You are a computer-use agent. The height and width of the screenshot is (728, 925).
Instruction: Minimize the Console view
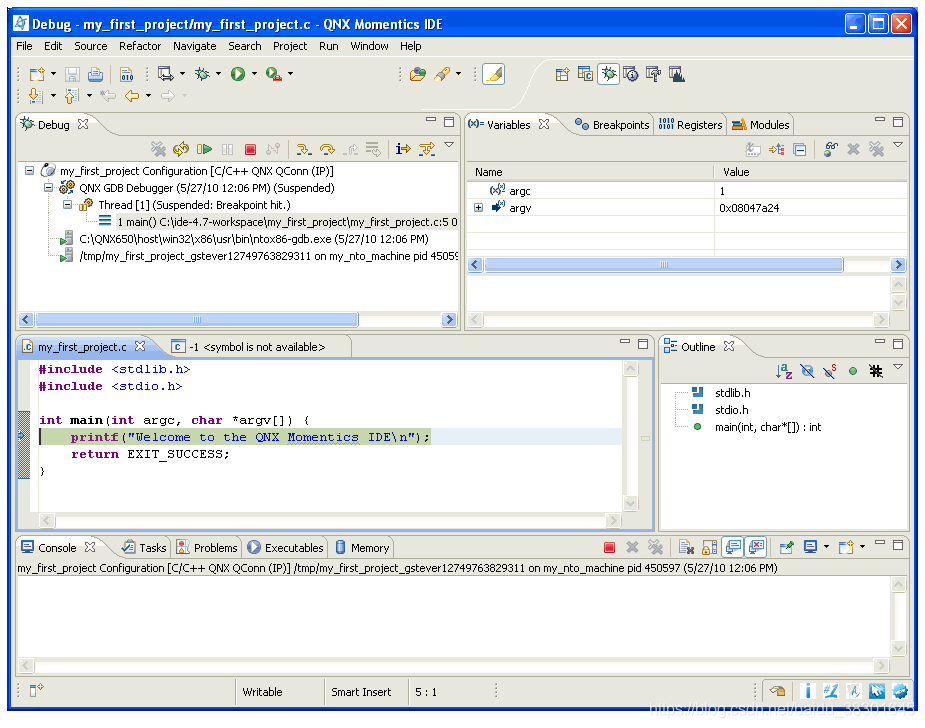click(x=880, y=542)
